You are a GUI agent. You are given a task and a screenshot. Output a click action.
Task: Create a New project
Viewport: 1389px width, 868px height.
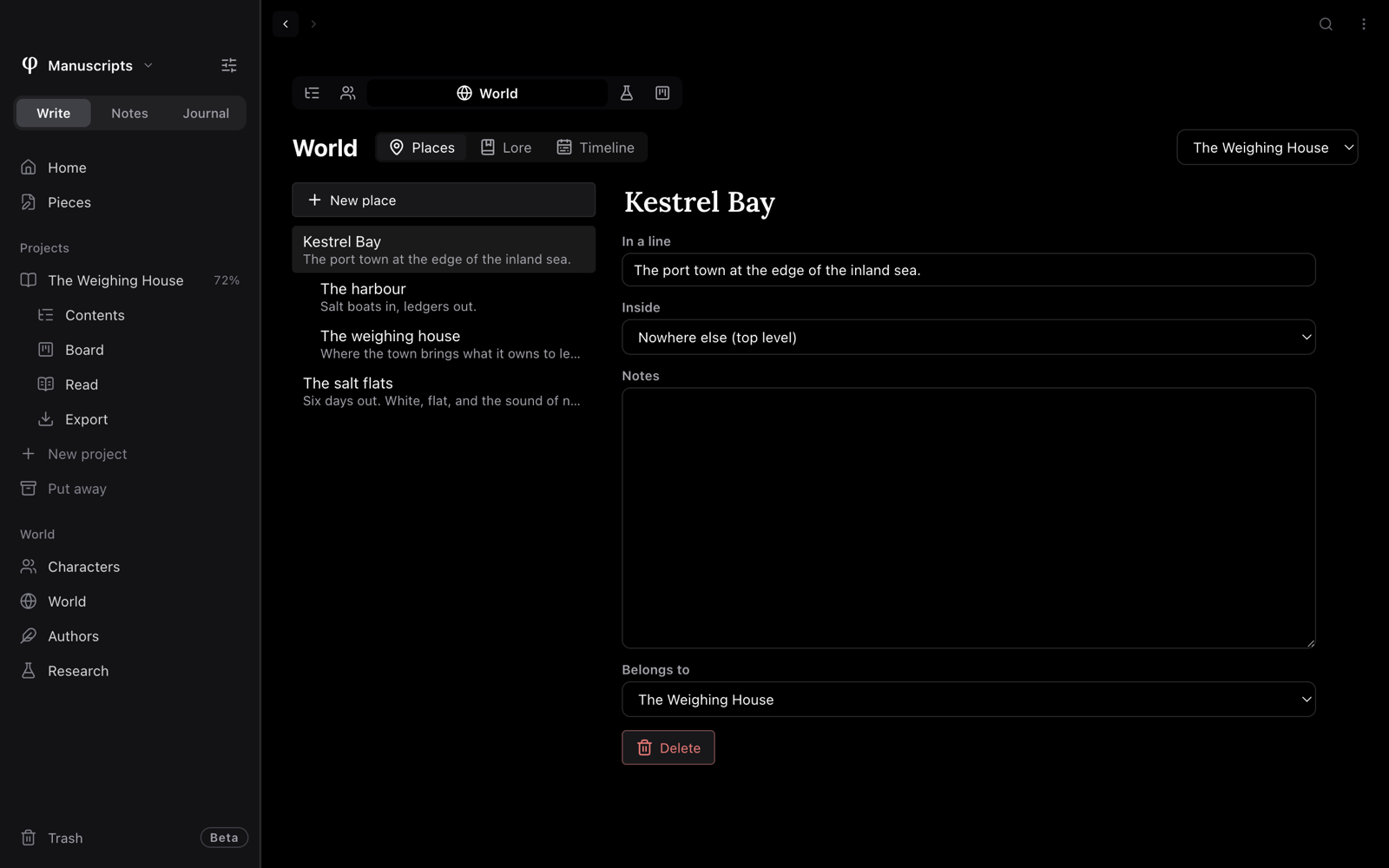pos(130,454)
